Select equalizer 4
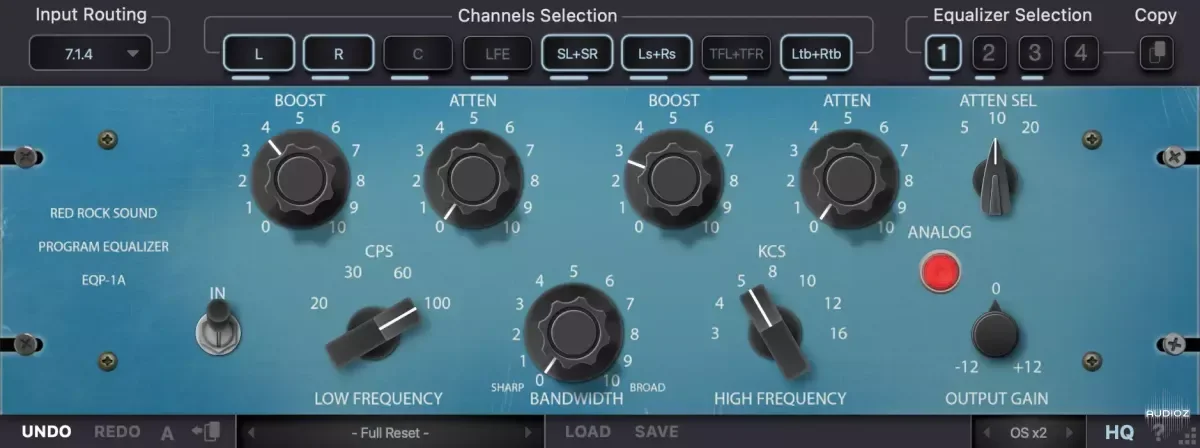Image resolution: width=1200 pixels, height=448 pixels. point(1080,53)
